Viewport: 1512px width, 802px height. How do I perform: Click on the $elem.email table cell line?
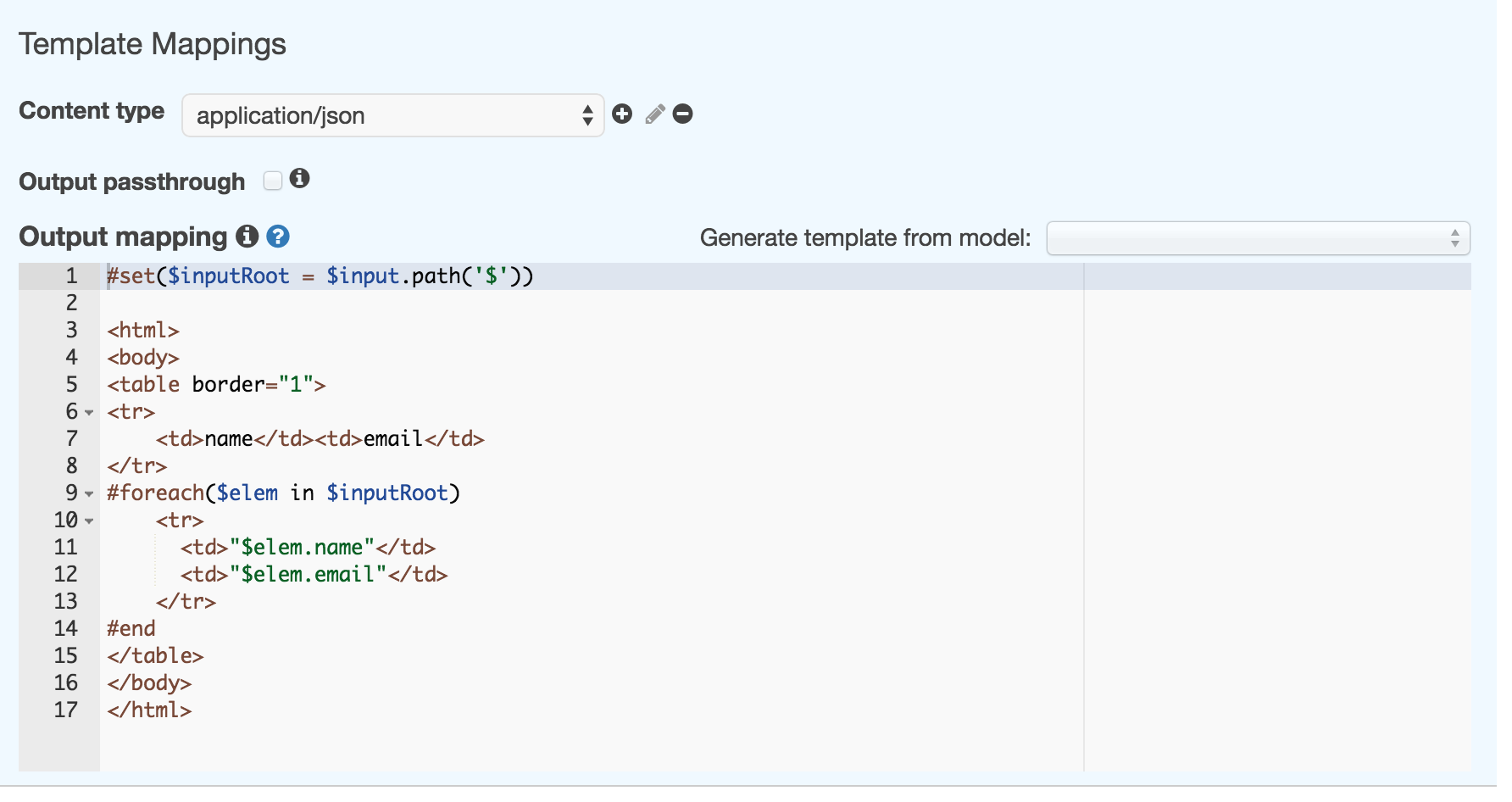click(x=314, y=575)
